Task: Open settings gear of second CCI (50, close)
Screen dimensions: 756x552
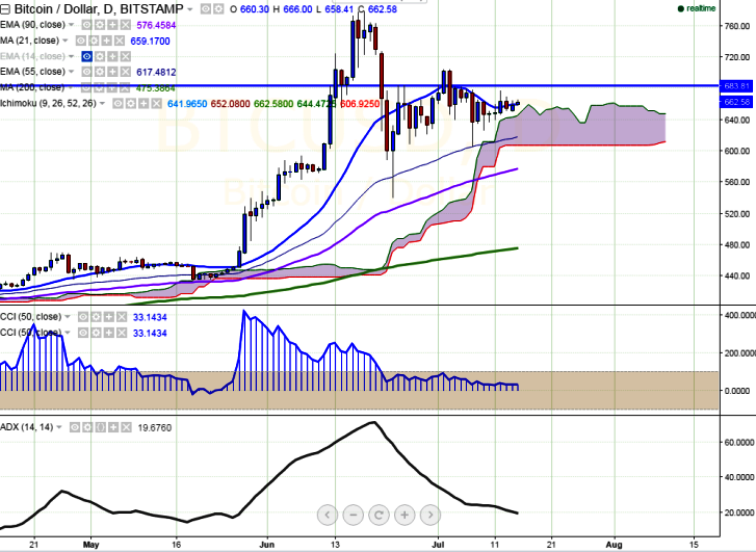Action: click(x=96, y=333)
